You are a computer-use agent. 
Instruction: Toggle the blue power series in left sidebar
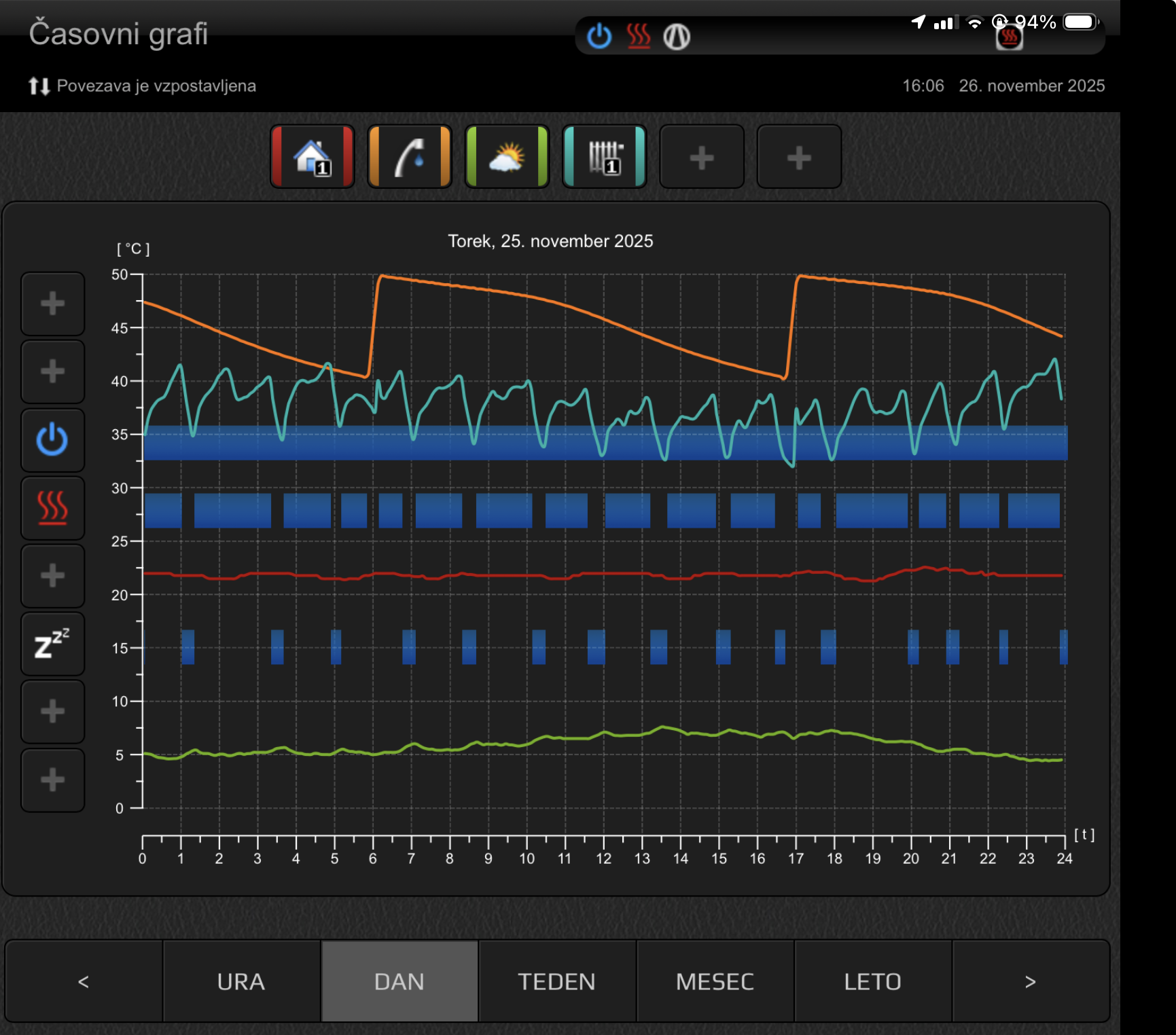[52, 440]
